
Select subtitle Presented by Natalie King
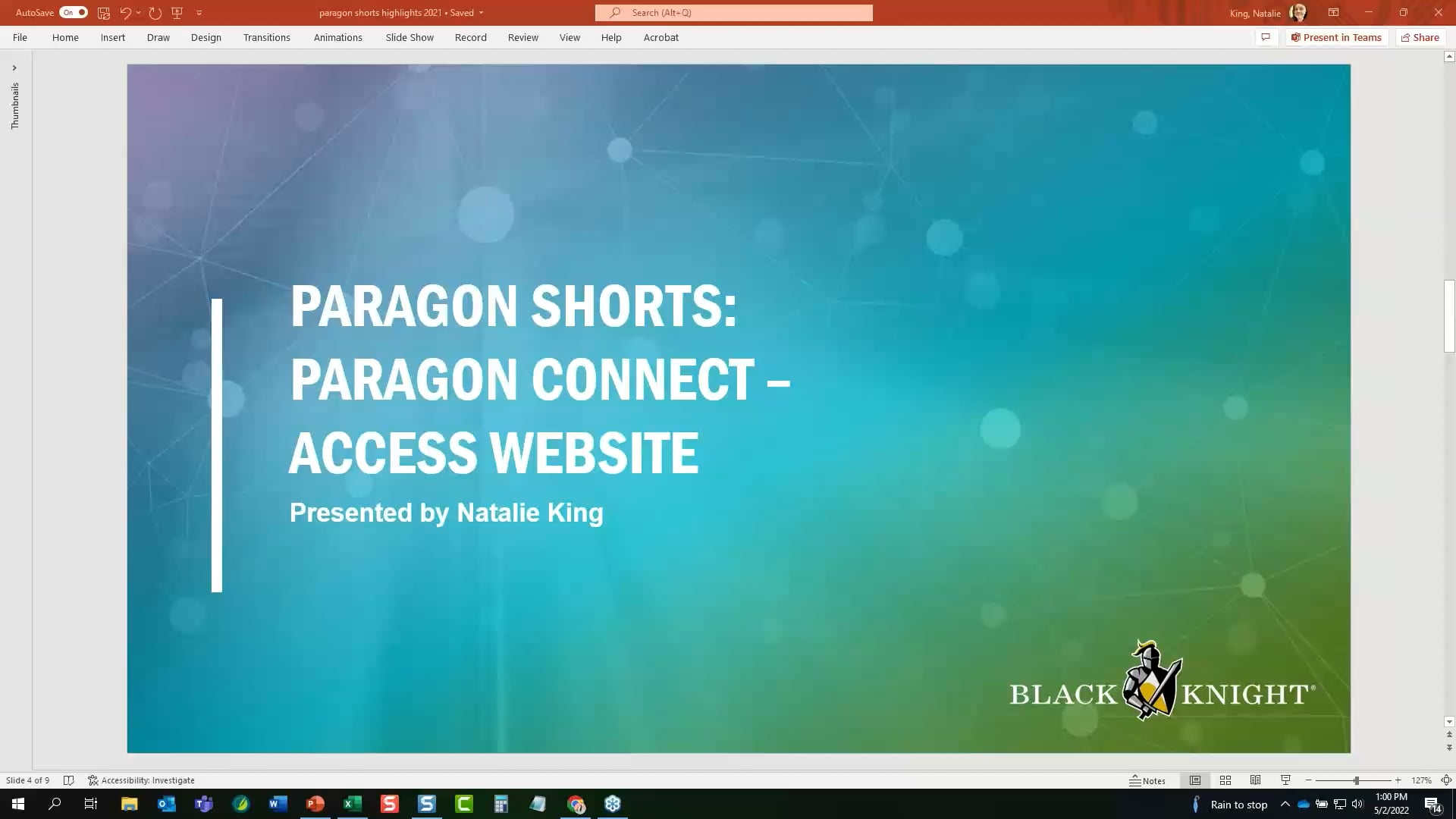pyautogui.click(x=447, y=513)
